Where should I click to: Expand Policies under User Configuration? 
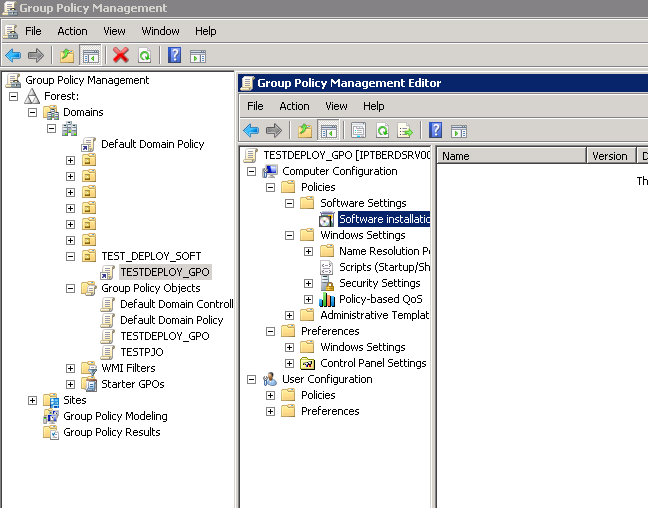pyautogui.click(x=271, y=395)
